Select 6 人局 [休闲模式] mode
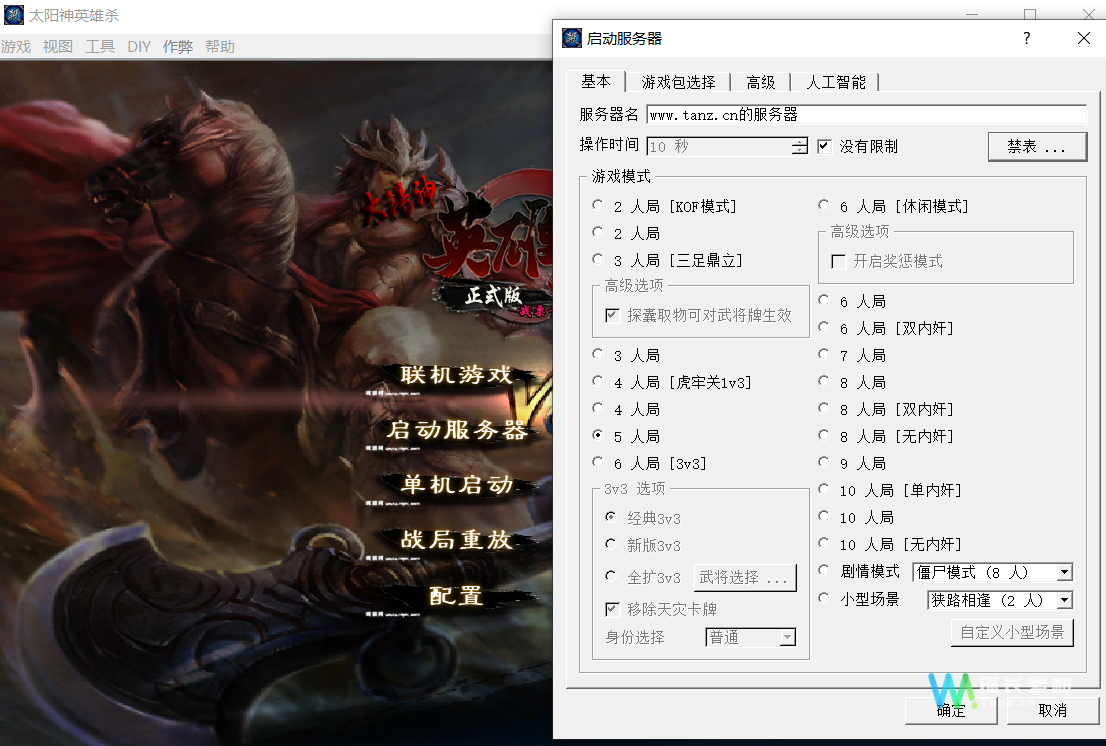The width and height of the screenshot is (1106, 746). [x=824, y=205]
